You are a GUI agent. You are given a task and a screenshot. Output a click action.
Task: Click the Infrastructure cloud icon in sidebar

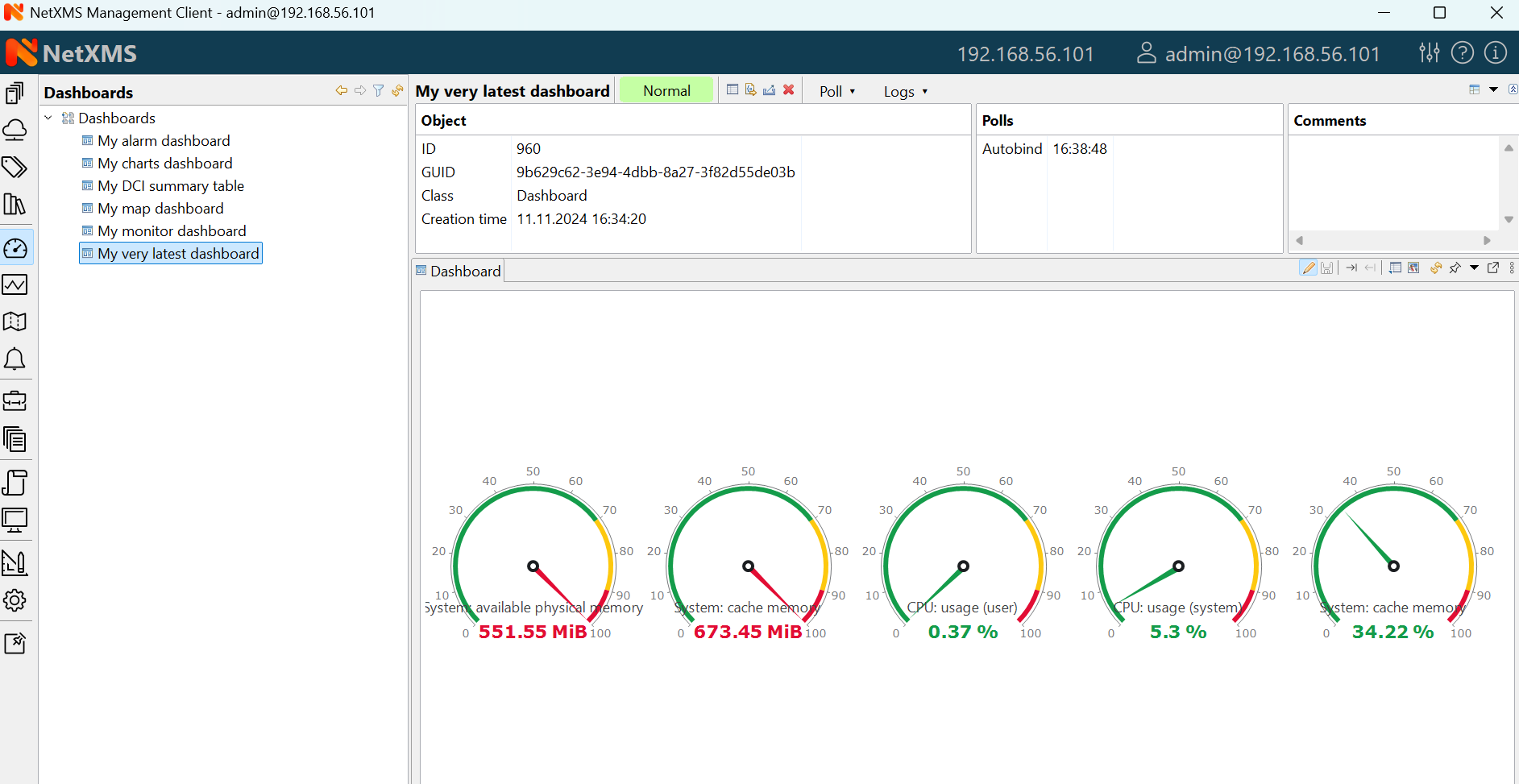coord(15,130)
